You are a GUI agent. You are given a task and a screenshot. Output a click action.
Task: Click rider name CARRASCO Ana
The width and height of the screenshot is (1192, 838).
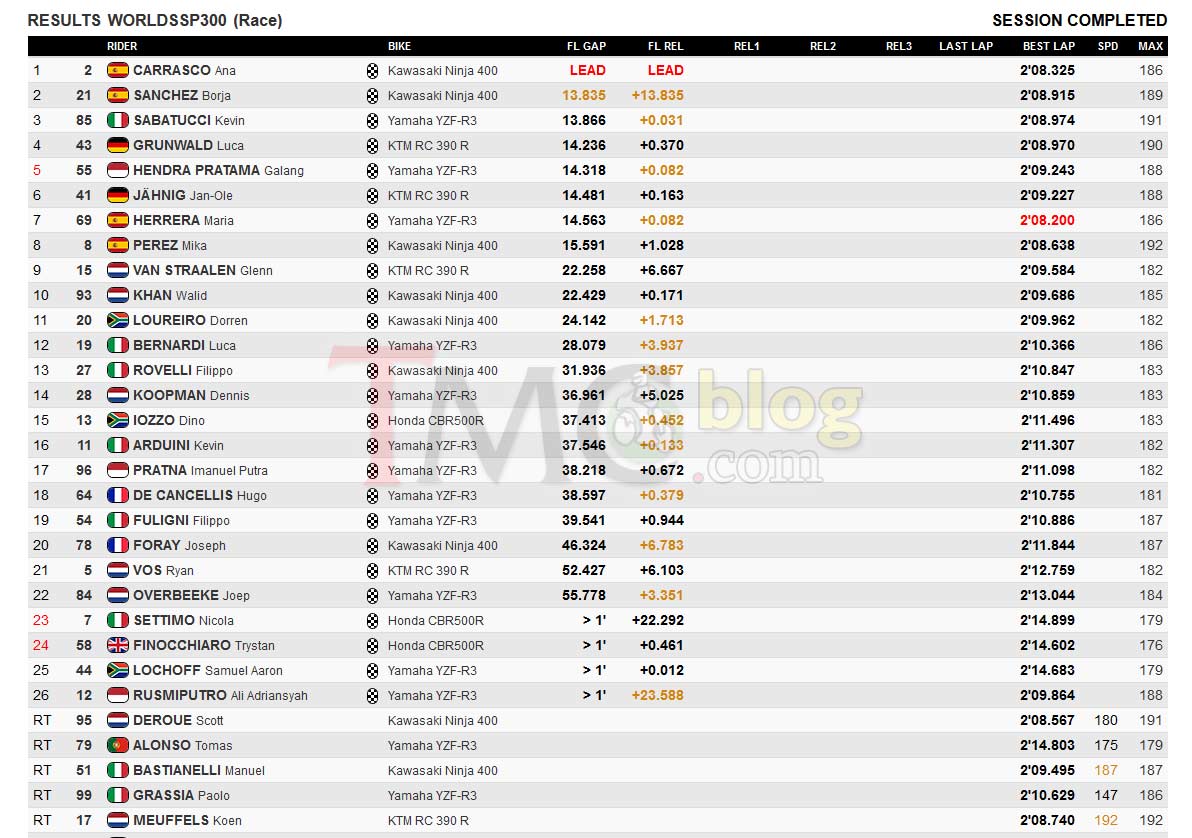(184, 71)
